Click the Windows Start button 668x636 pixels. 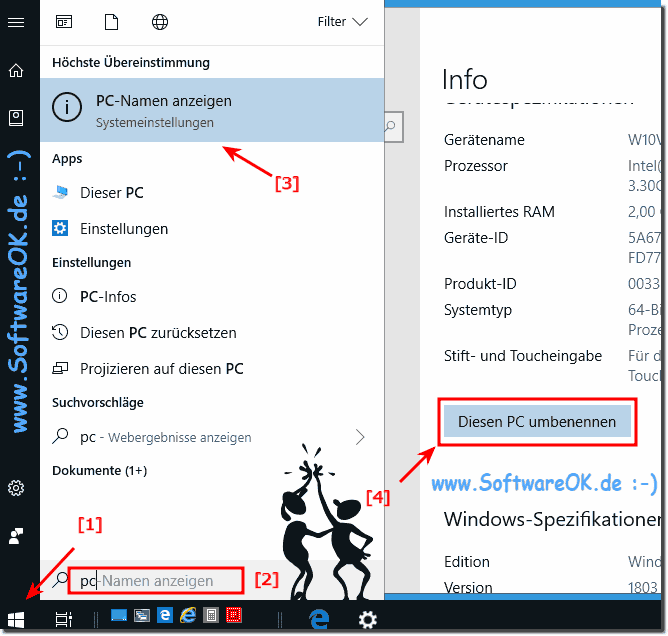point(16,620)
